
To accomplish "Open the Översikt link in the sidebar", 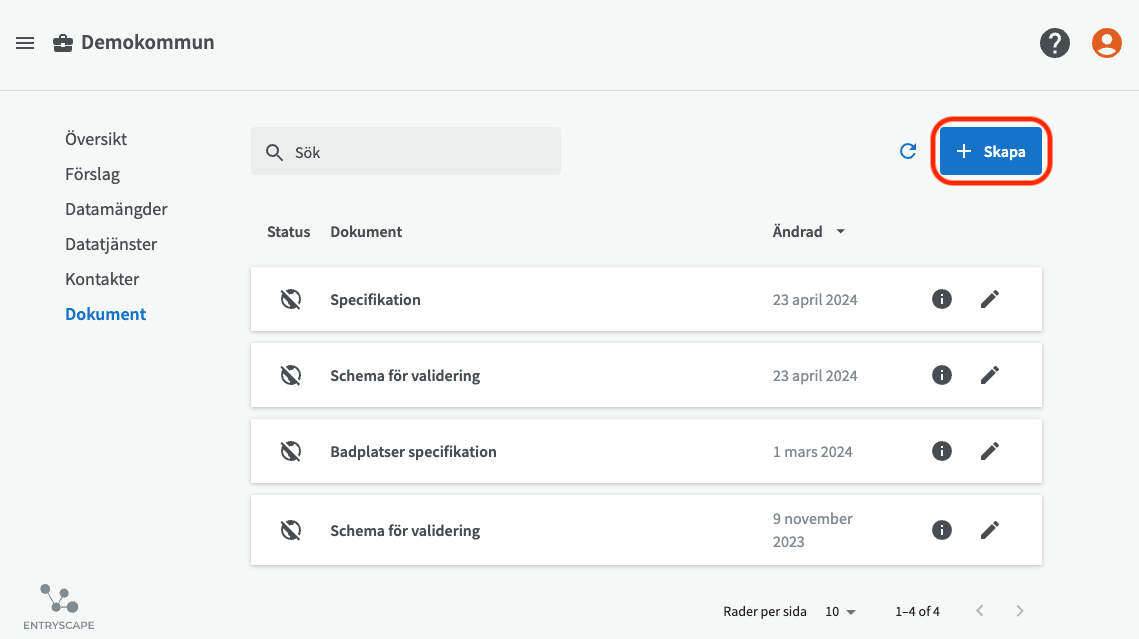I will pyautogui.click(x=96, y=139).
